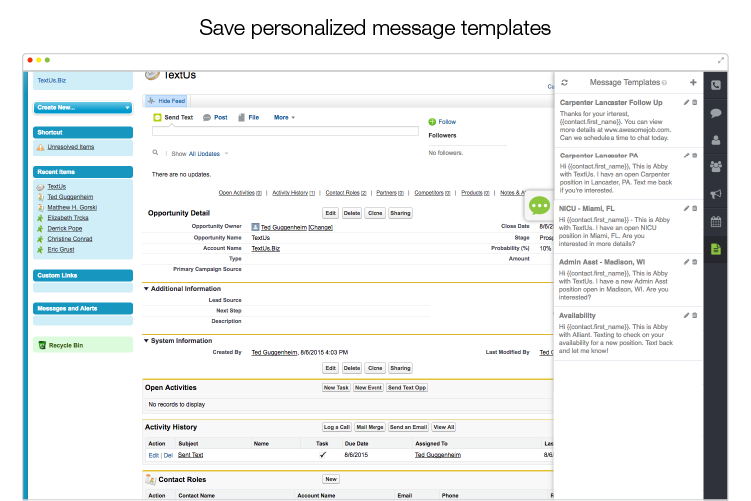Click the Sent Text activity subject link
Viewport: 751px width, 501px height.
tap(190, 455)
